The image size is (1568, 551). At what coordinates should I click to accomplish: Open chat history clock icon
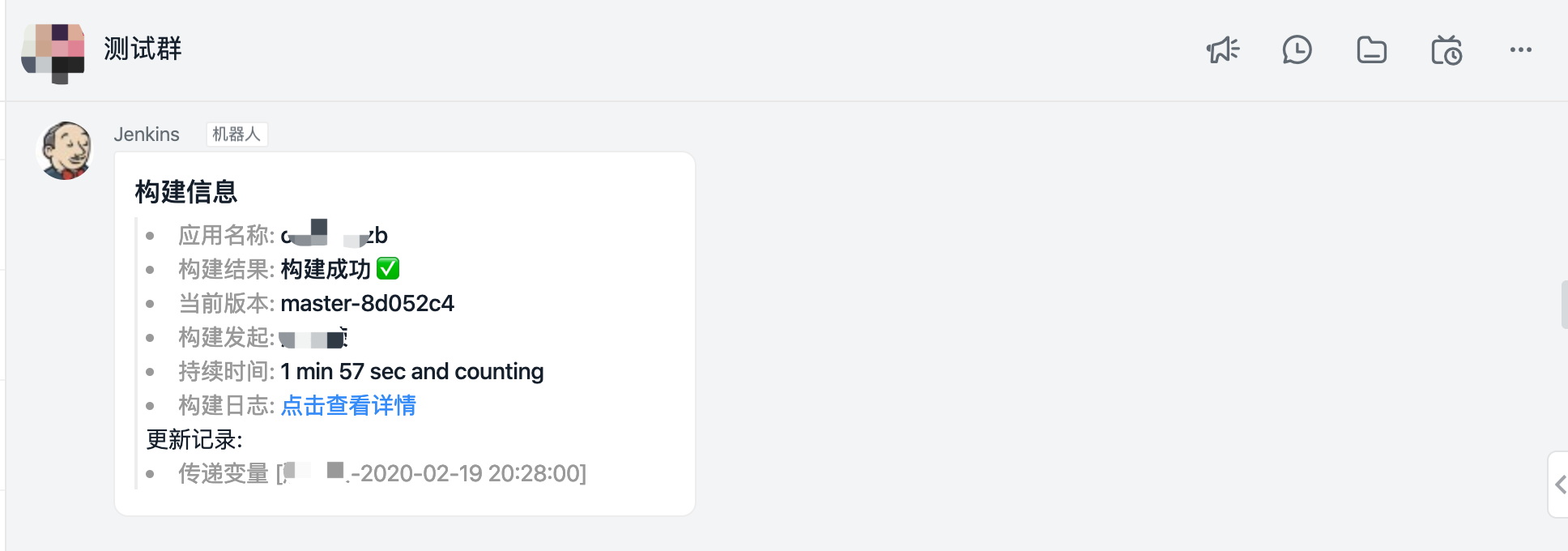(x=1297, y=50)
